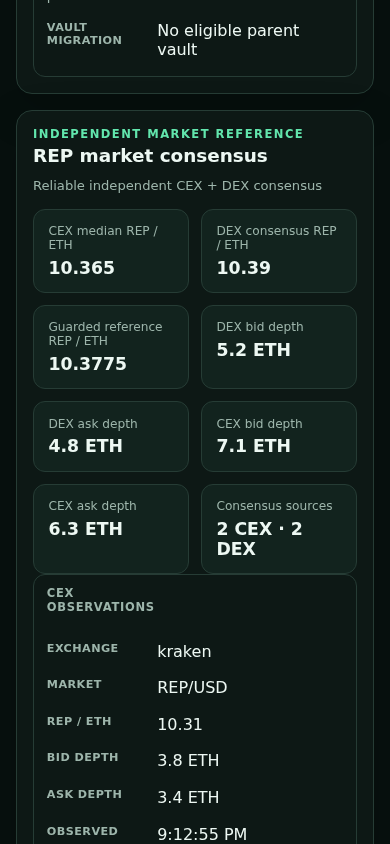Click the DEX ask depth 4.8 ETH card
The width and height of the screenshot is (390, 844).
click(111, 437)
